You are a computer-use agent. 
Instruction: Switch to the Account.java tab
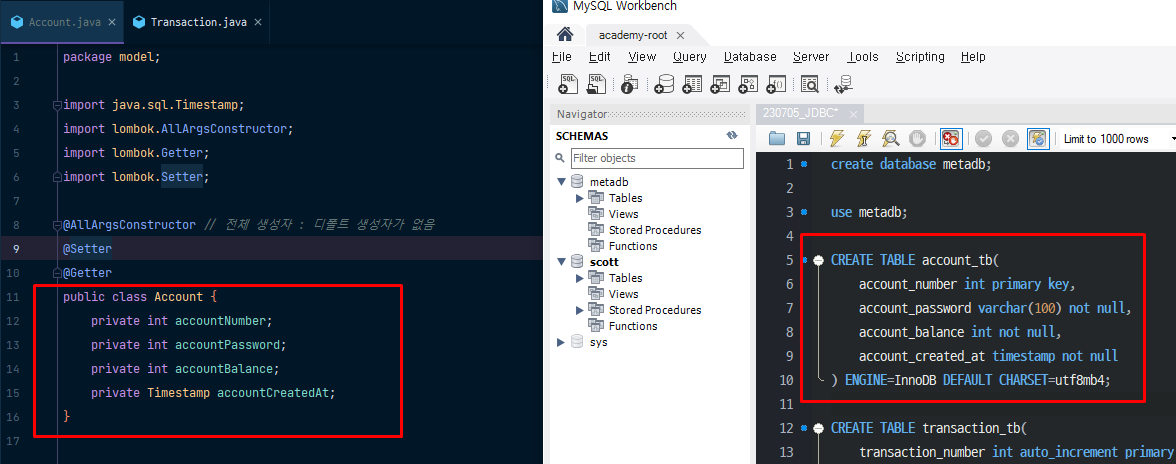point(63,22)
